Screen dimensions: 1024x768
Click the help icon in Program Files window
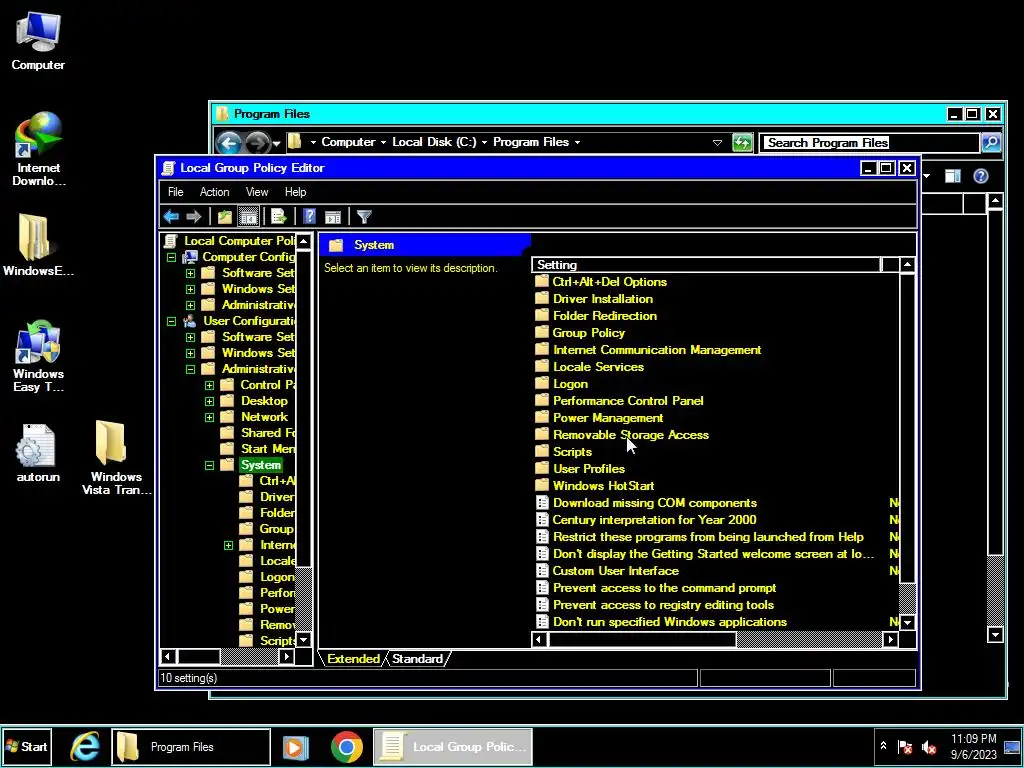point(980,176)
